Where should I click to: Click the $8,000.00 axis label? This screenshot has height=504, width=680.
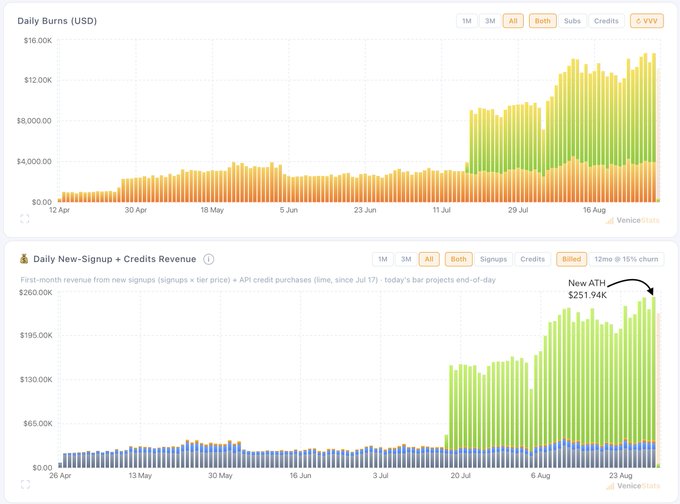click(34, 121)
